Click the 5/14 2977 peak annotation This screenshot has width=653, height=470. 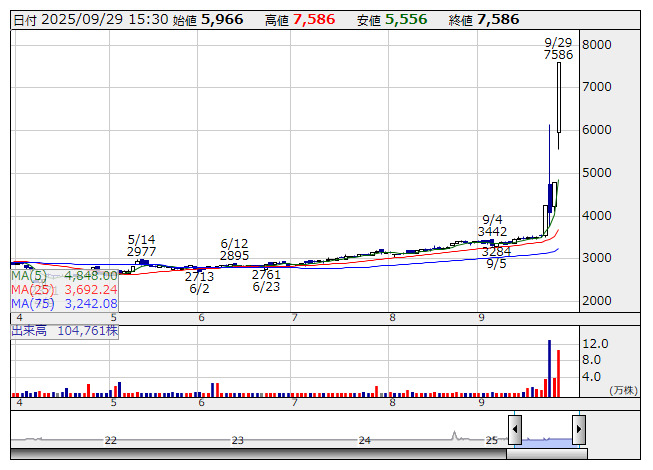142,245
